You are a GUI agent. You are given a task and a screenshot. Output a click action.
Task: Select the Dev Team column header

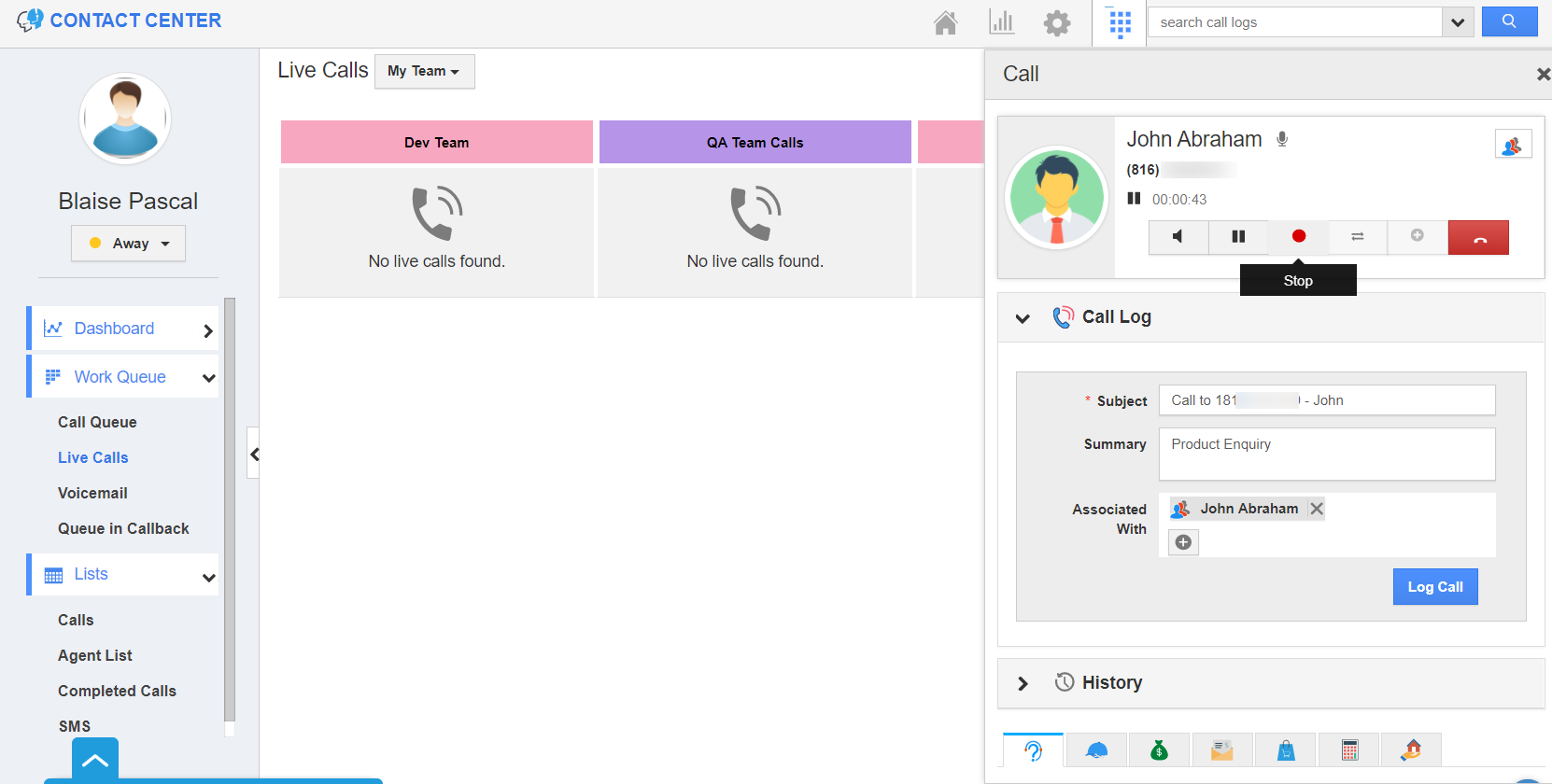point(437,142)
